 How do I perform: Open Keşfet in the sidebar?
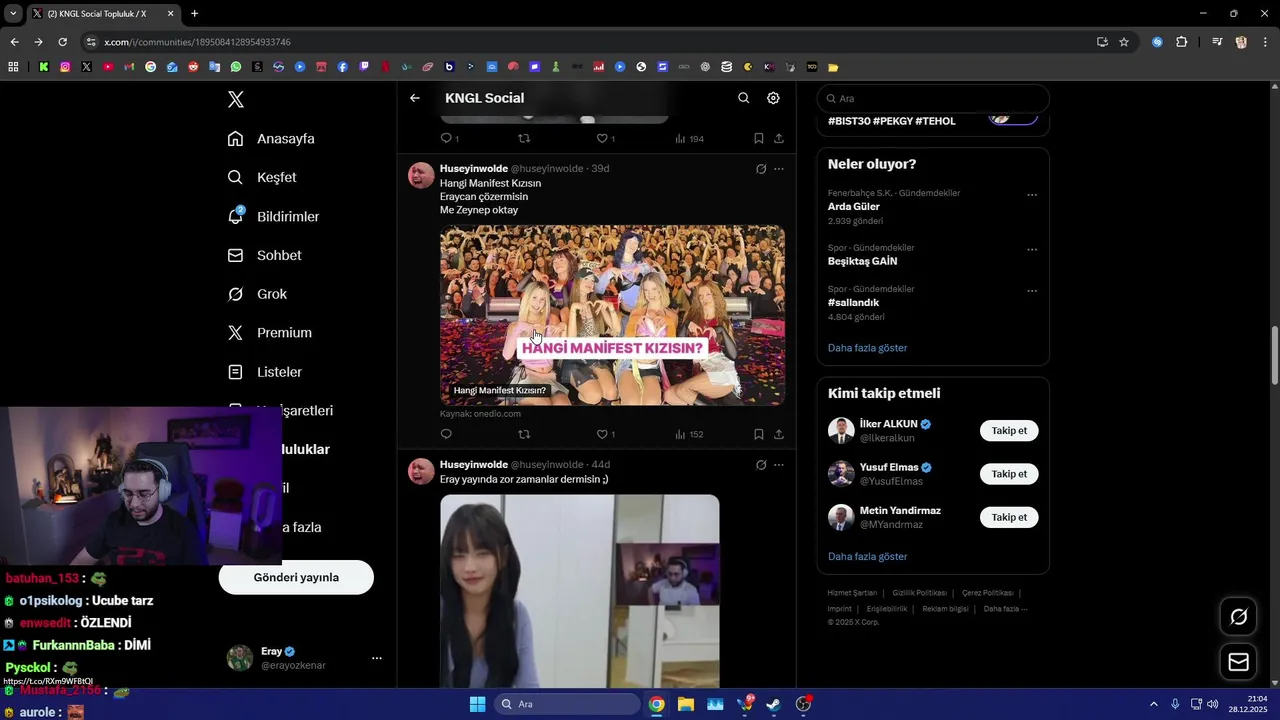[262, 177]
